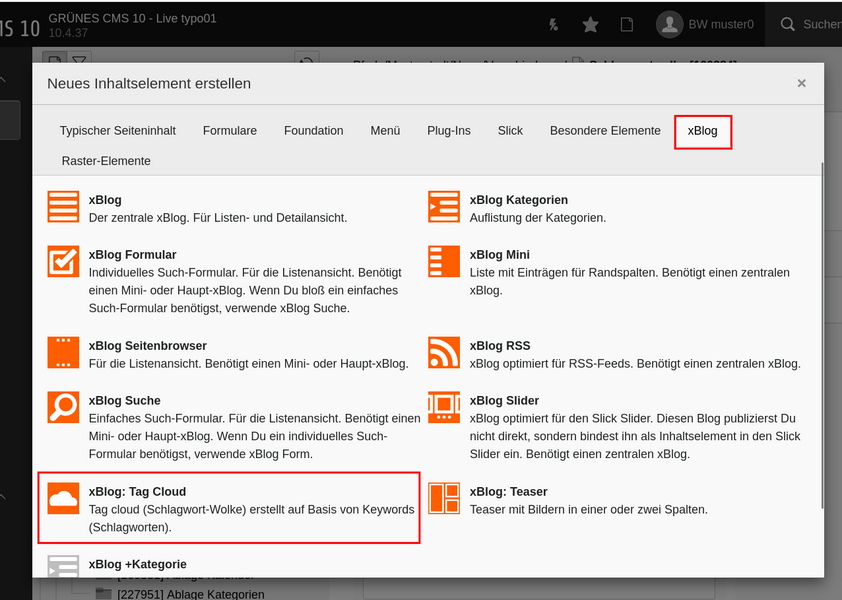Click the xBlog Formular checkmark icon

[x=63, y=261]
